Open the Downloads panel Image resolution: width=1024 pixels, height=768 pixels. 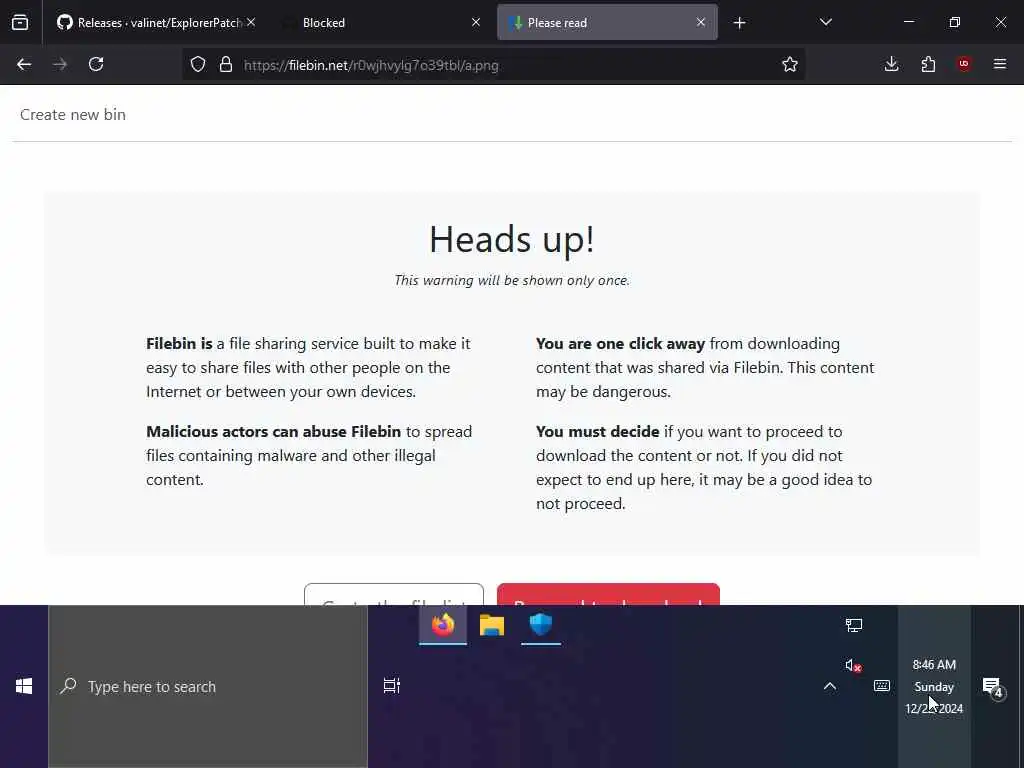tap(891, 64)
